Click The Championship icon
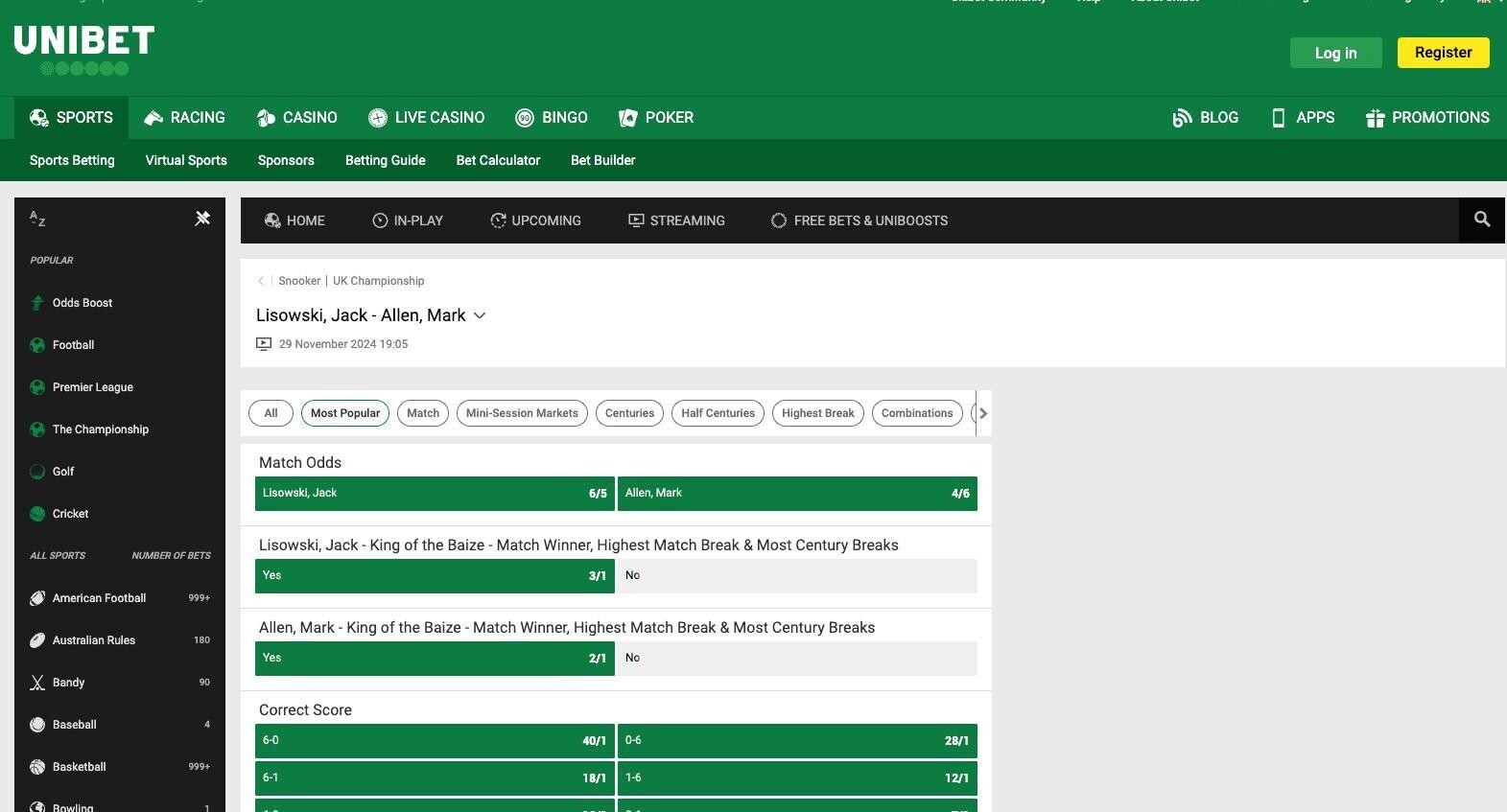The image size is (1507, 812). pyautogui.click(x=37, y=429)
